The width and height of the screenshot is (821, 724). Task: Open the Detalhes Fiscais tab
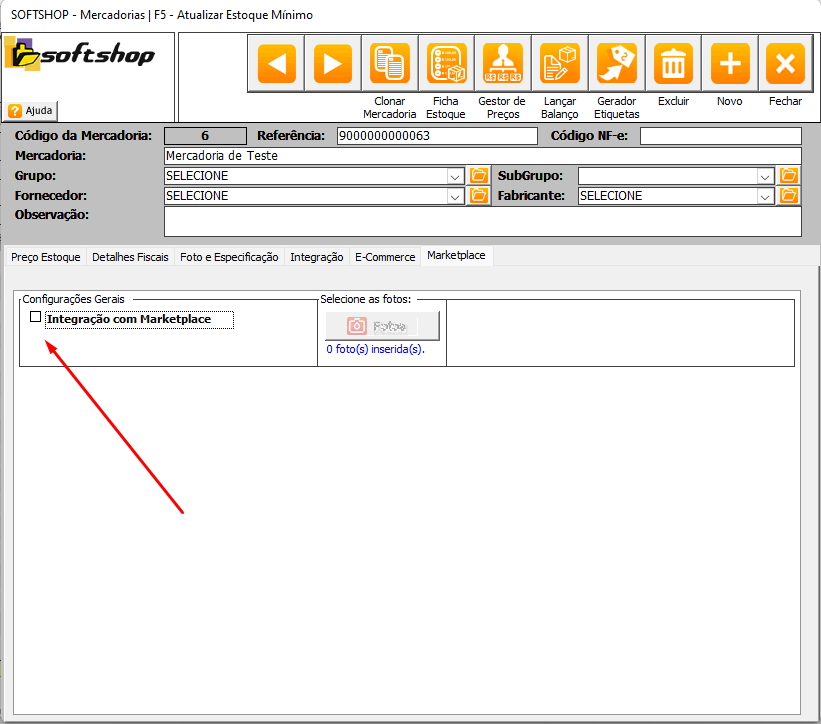coord(130,257)
